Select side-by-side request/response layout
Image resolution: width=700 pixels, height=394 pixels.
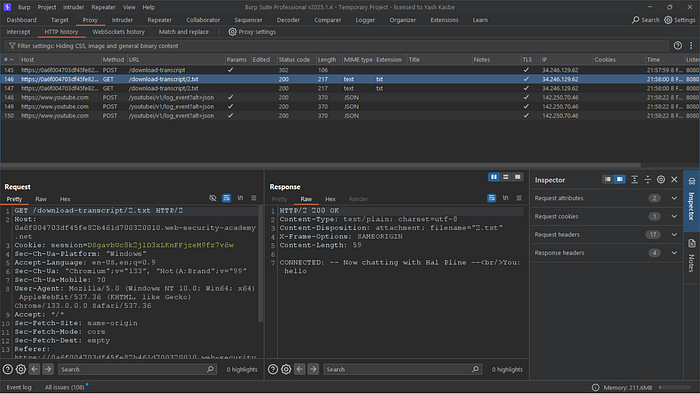(494, 177)
